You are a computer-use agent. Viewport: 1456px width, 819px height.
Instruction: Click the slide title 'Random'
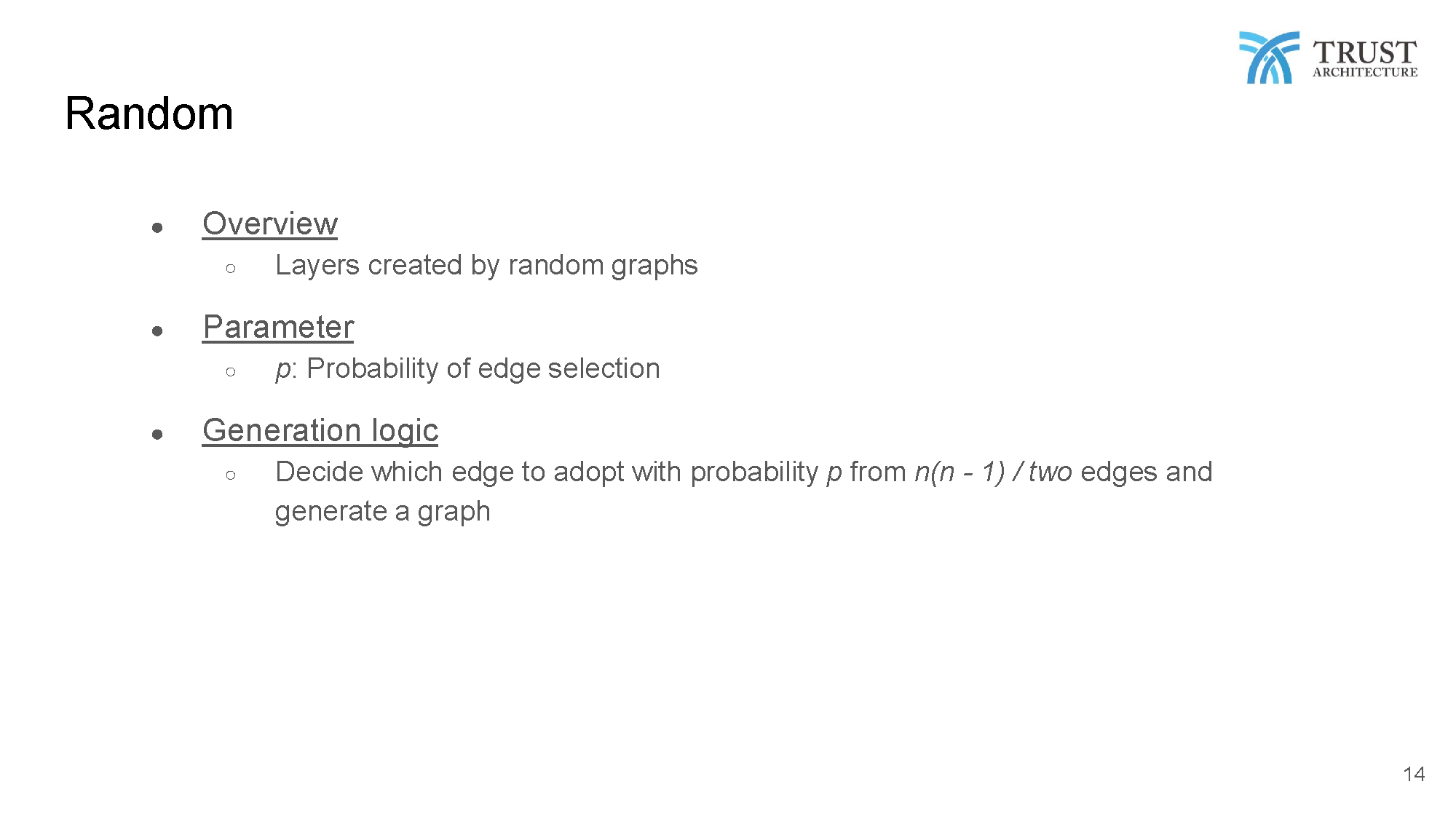coord(149,114)
